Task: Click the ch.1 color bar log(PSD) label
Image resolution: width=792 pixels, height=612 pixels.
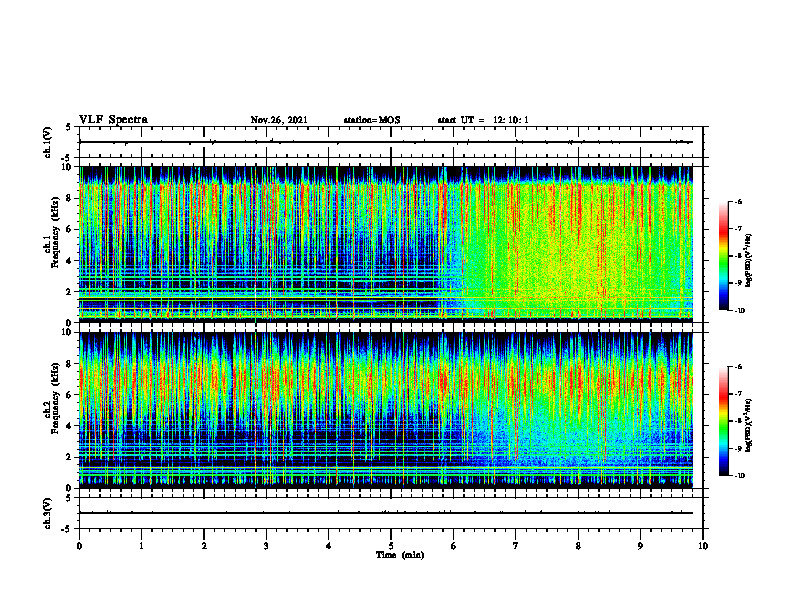Action: tap(749, 261)
